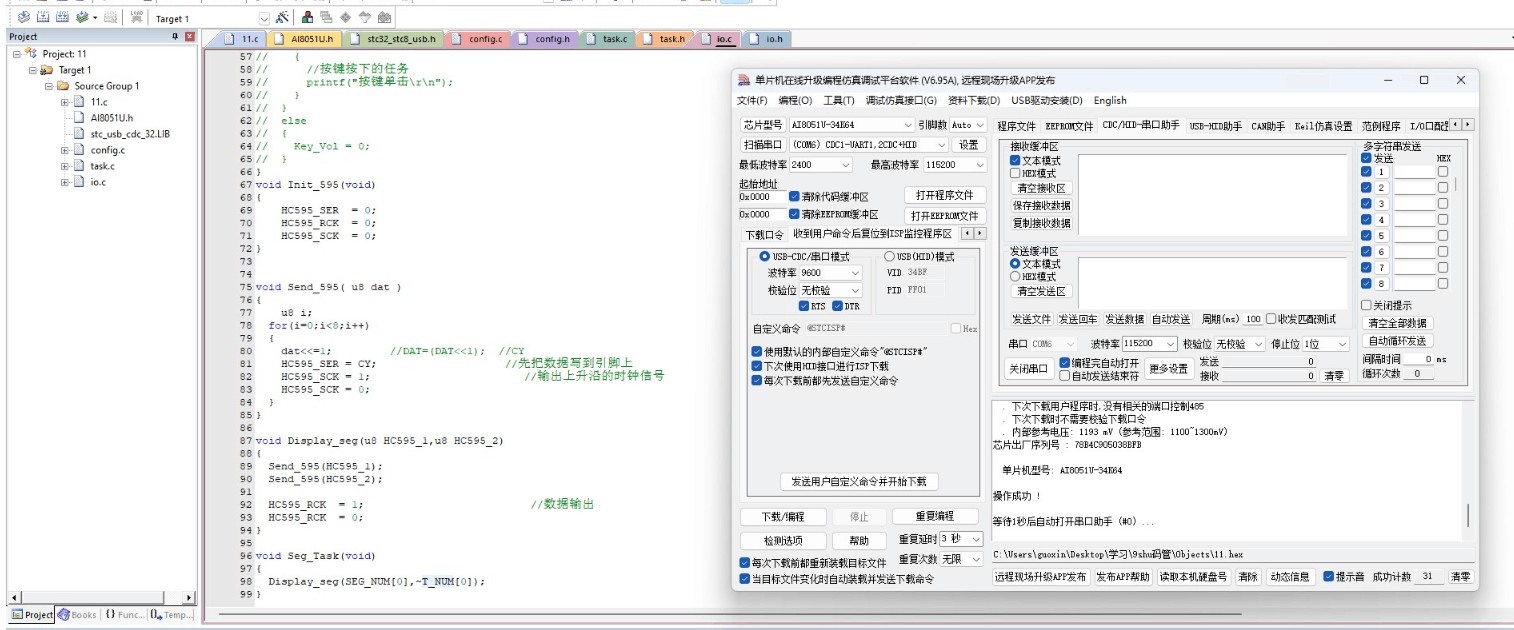Open the 最高波特率 115200 dropdown
Image resolution: width=1514 pixels, height=630 pixels.
(x=954, y=165)
